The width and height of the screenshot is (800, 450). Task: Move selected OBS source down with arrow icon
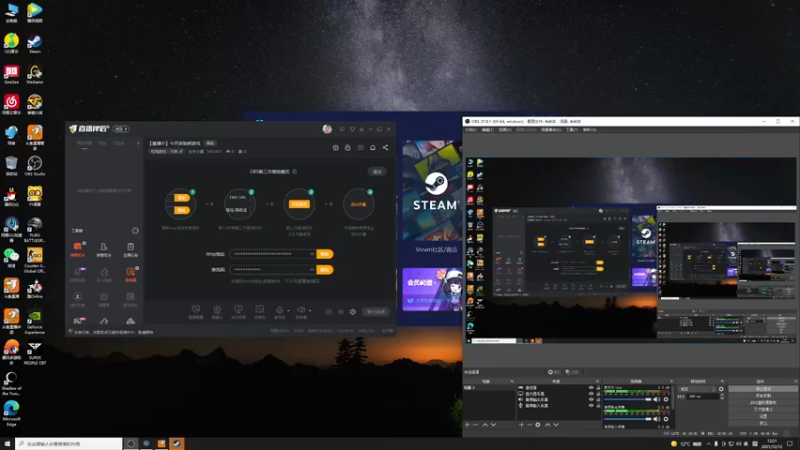coord(556,424)
